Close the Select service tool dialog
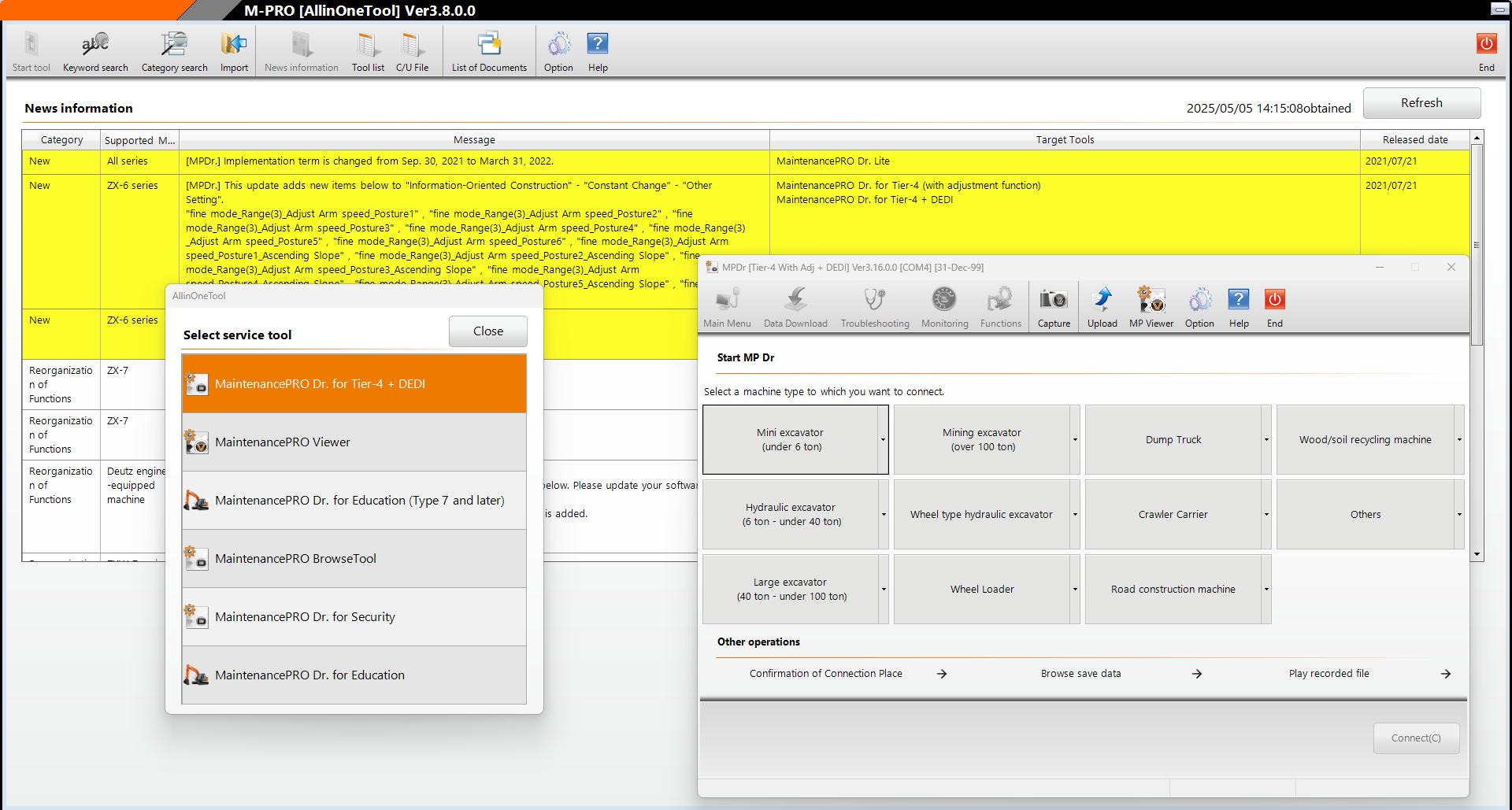This screenshot has width=1512, height=810. 487,331
